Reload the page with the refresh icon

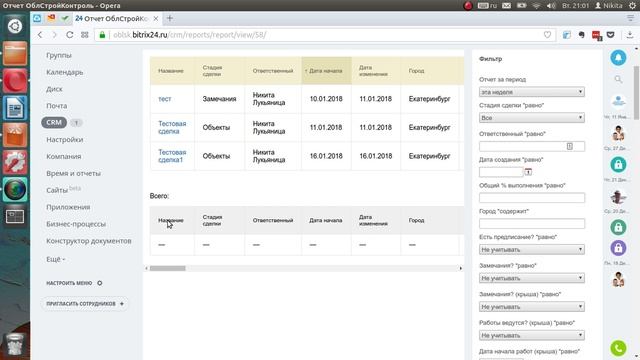69,35
